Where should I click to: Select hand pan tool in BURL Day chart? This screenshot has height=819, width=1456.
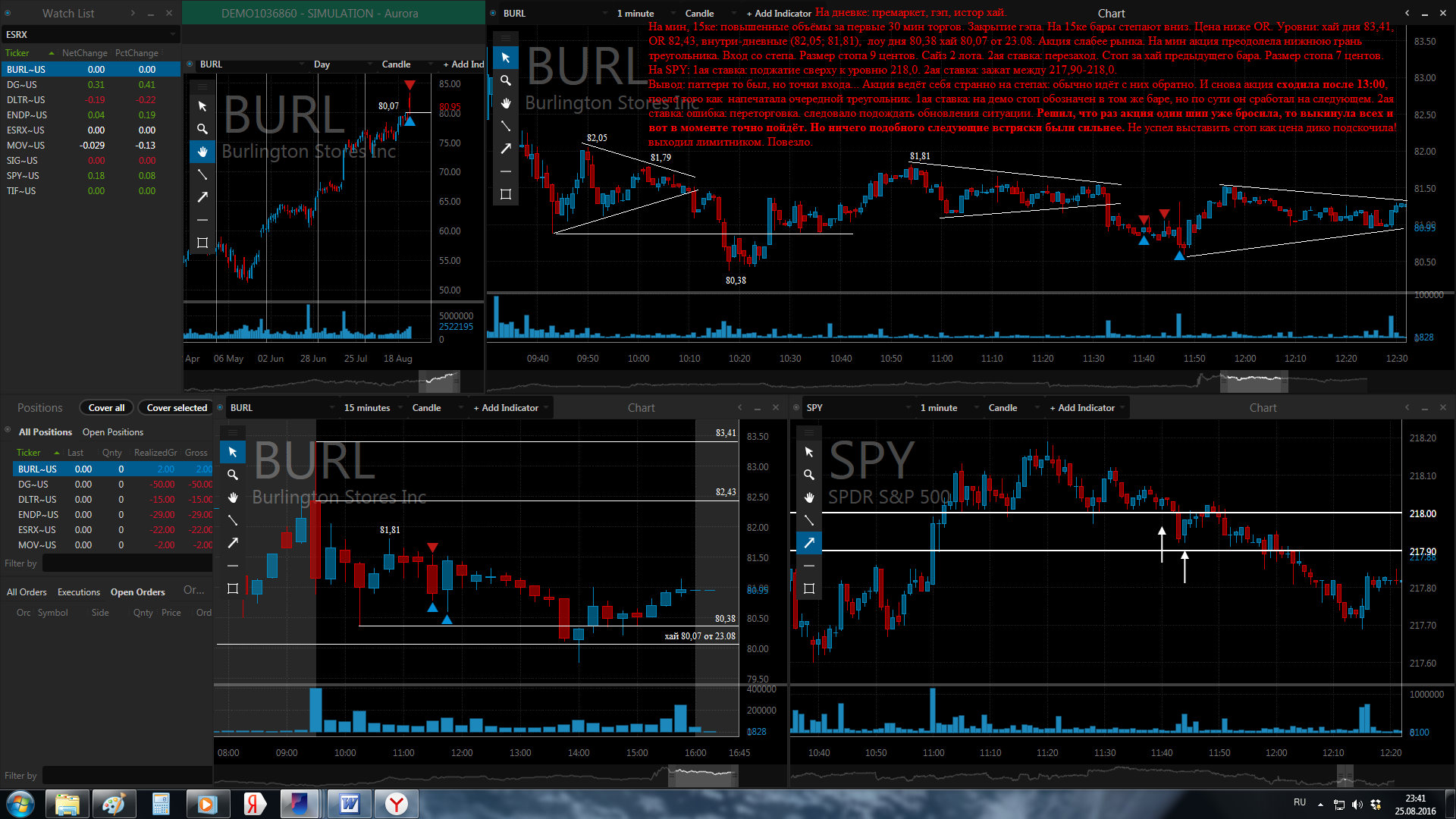pyautogui.click(x=202, y=152)
